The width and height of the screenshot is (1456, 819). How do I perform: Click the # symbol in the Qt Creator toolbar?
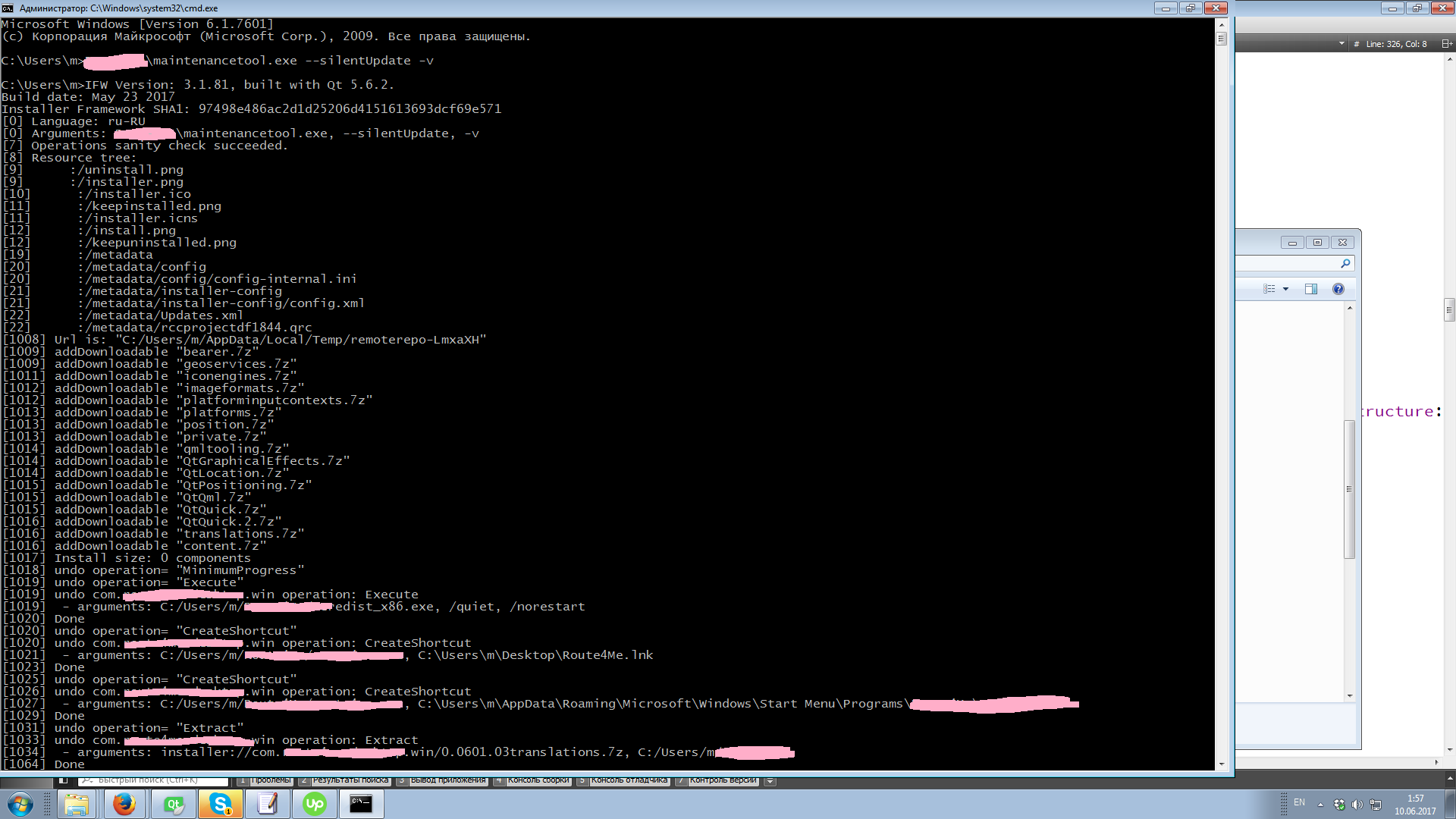point(1357,44)
